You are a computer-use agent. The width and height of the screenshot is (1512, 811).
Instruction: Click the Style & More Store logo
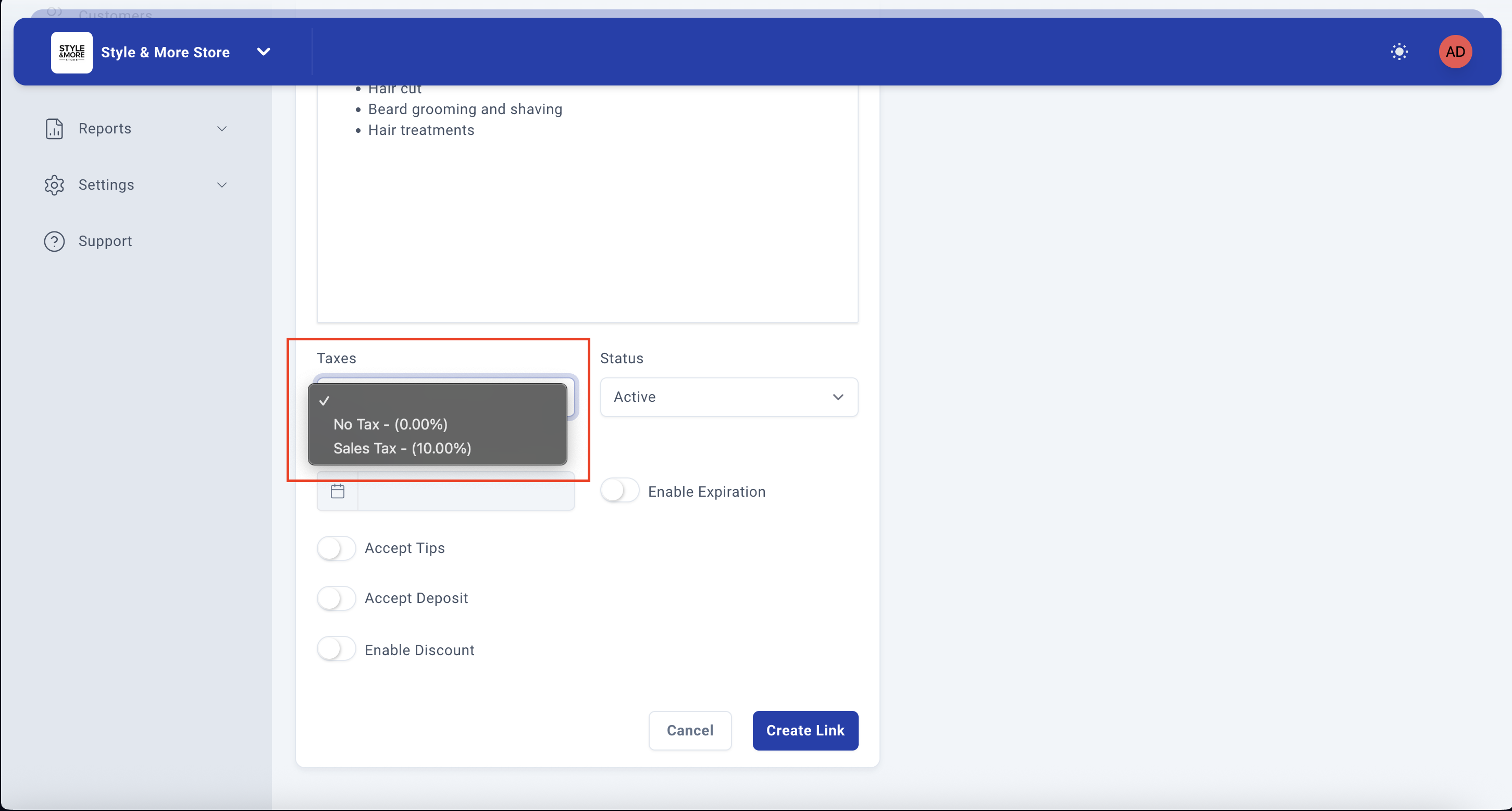click(71, 52)
